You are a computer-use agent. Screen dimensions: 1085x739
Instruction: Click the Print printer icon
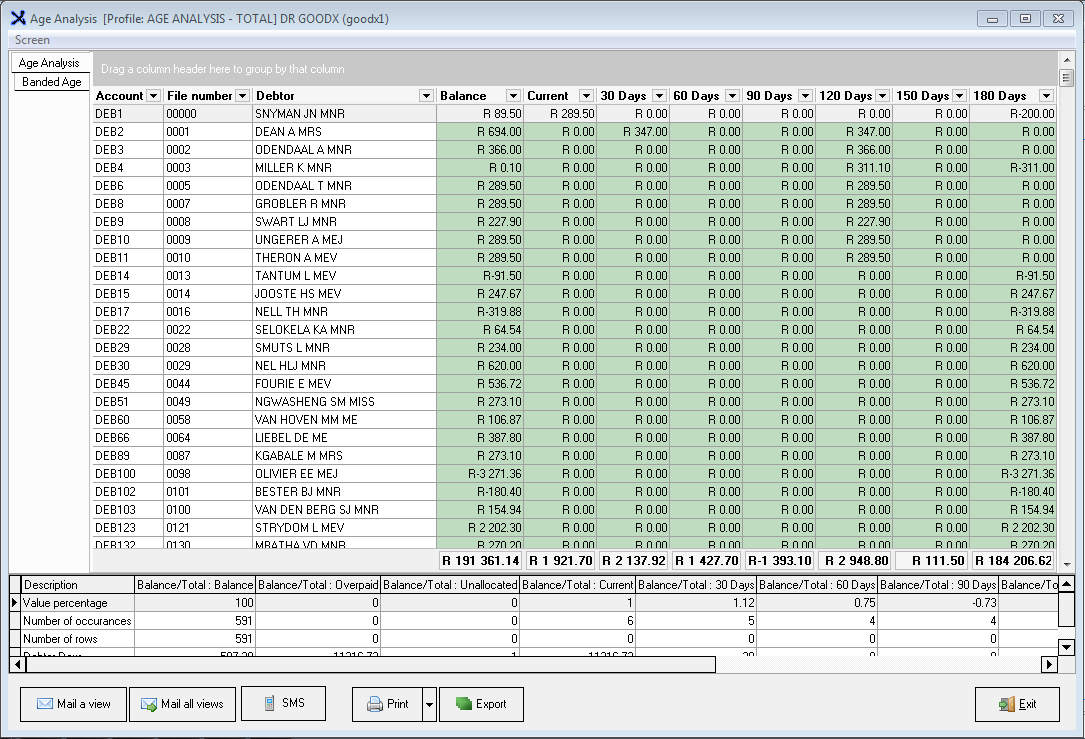click(x=375, y=704)
